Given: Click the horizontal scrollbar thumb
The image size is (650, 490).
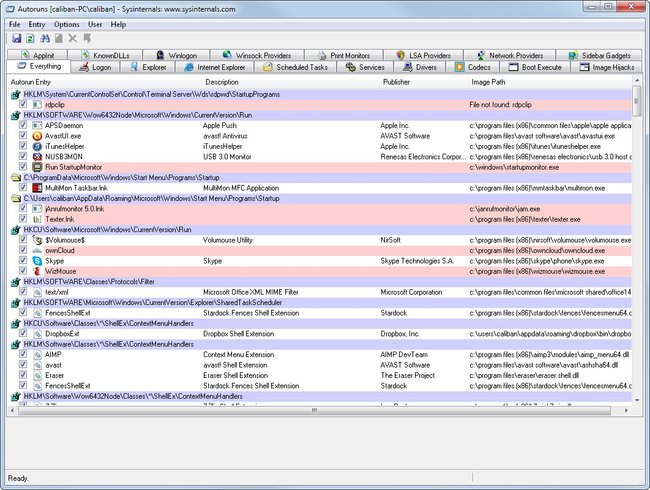Looking at the screenshot, I should click(314, 410).
